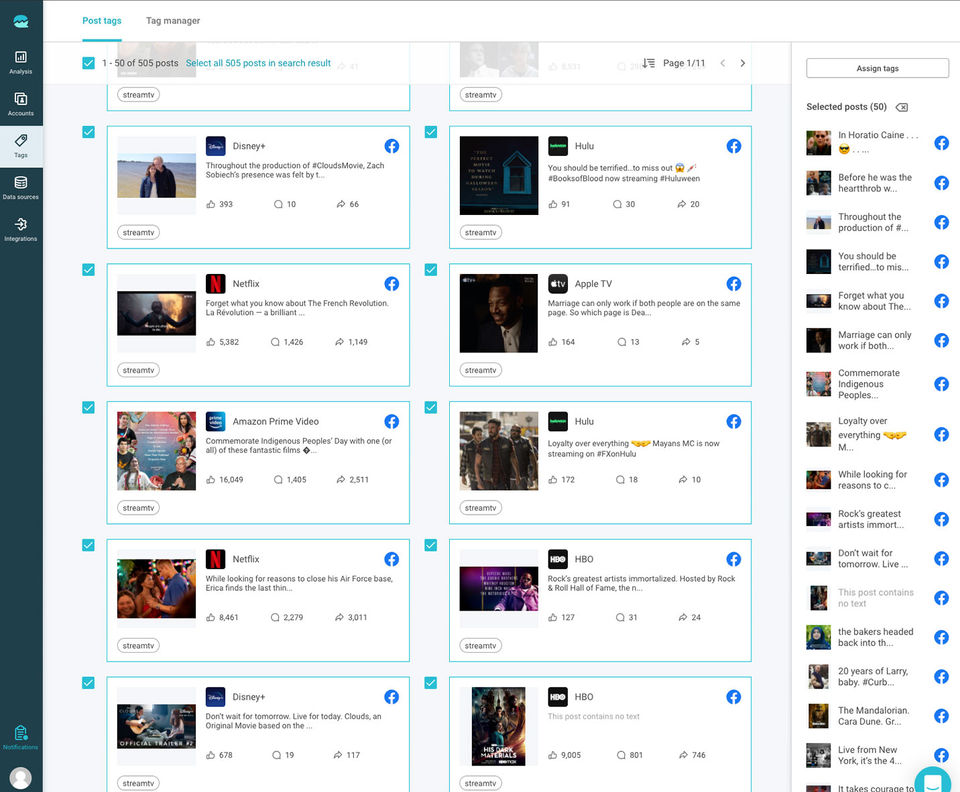Go to previous page of posts

click(722, 63)
